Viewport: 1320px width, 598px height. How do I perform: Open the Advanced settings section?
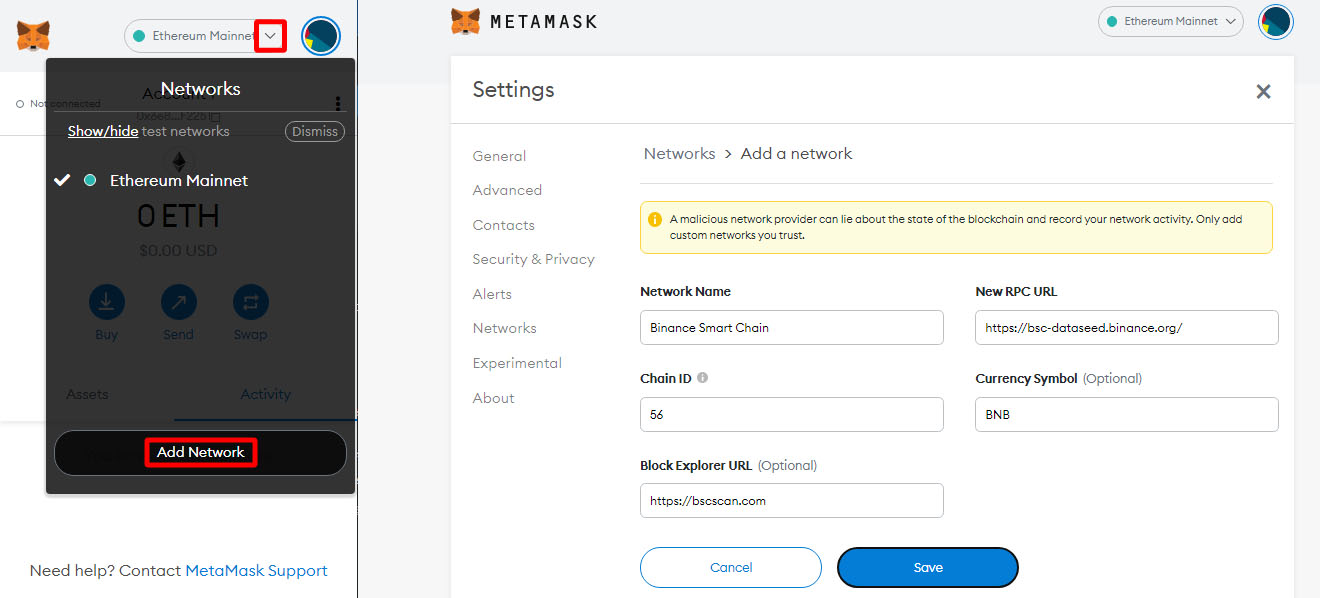[507, 190]
